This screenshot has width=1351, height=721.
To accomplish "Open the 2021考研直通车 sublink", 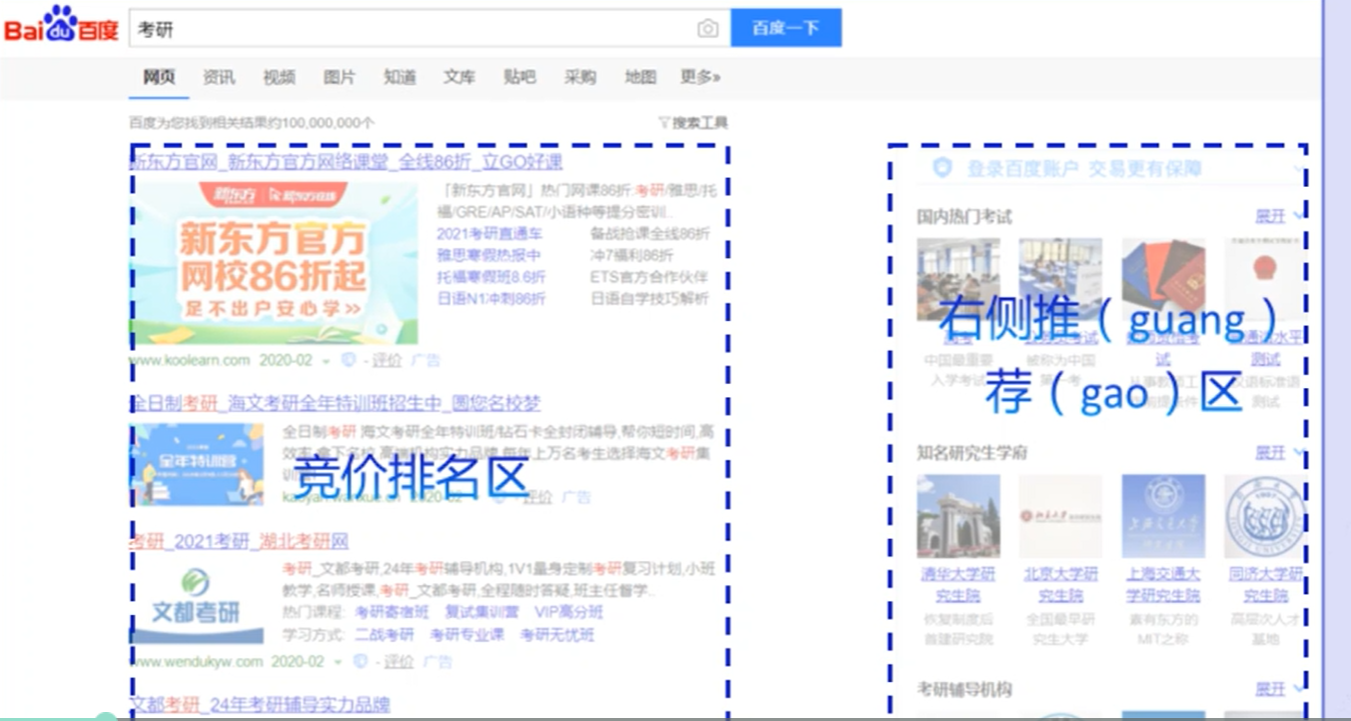I will 490,234.
